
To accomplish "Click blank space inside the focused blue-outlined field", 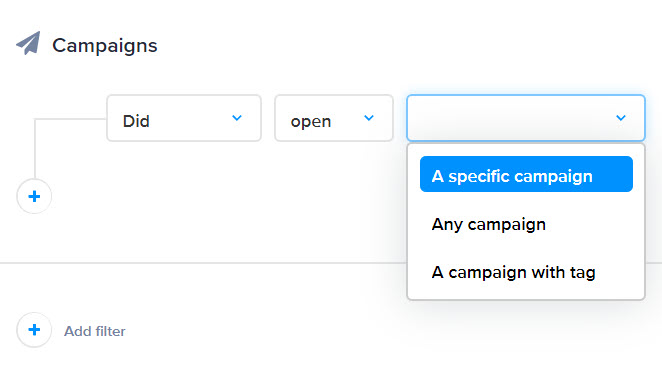I will pos(507,118).
